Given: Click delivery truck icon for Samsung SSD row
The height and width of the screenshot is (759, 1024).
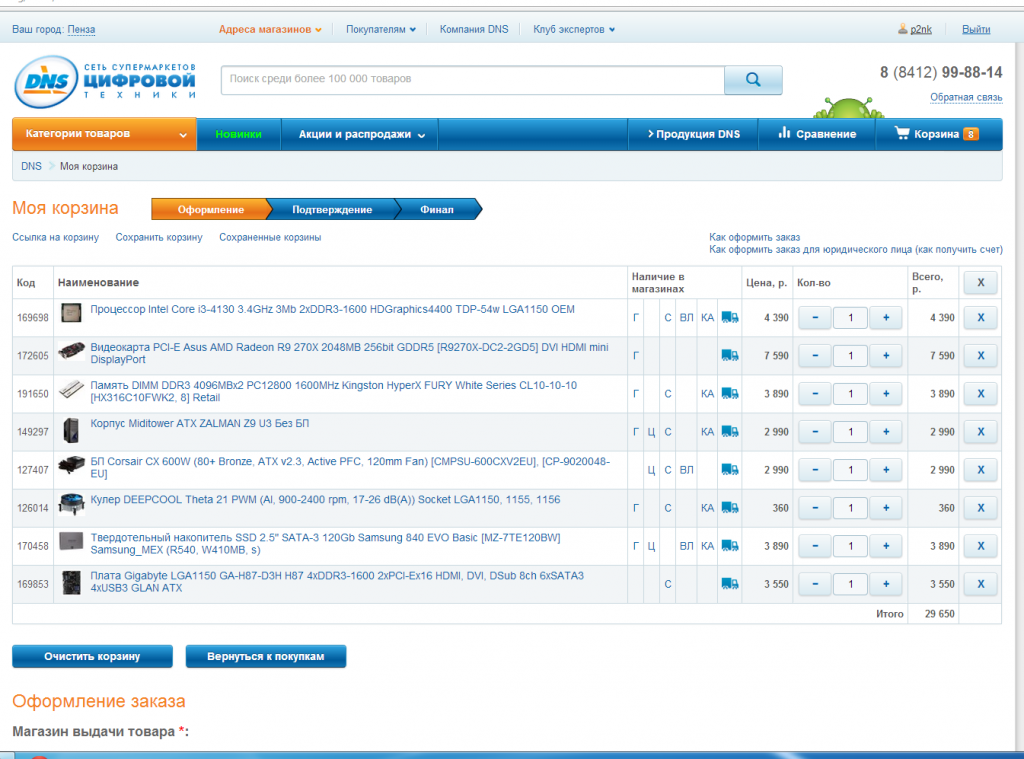Looking at the screenshot, I should pos(730,546).
